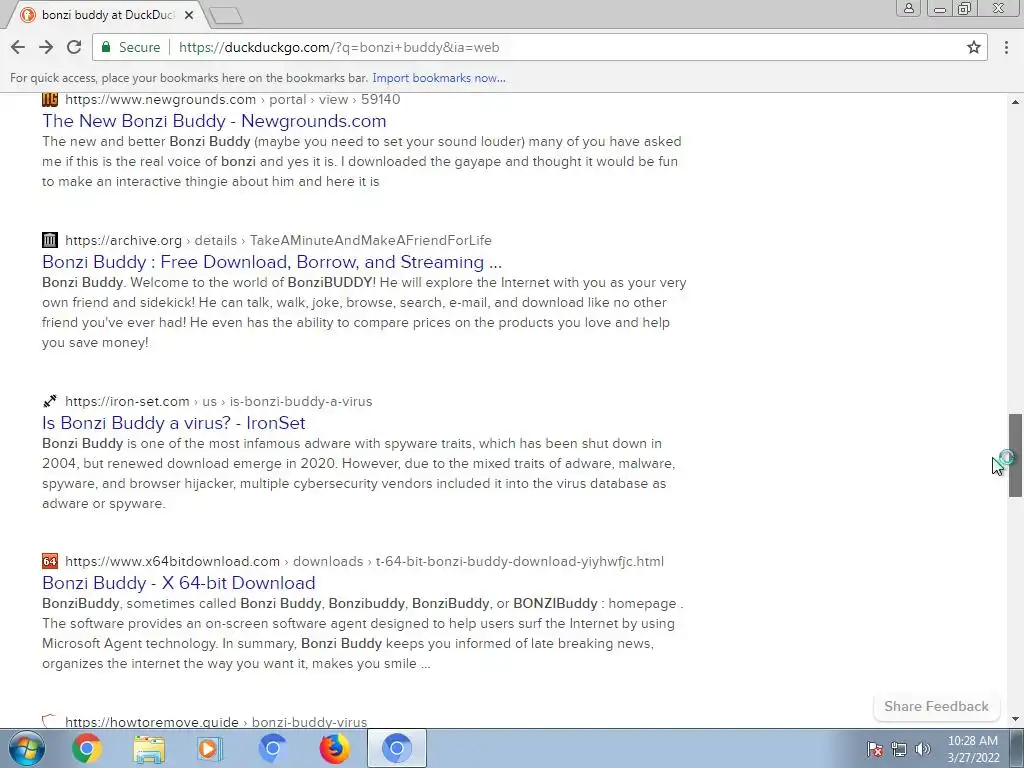1024x768 pixels.
Task: Close the bonzi buddy tab
Action: [189, 14]
